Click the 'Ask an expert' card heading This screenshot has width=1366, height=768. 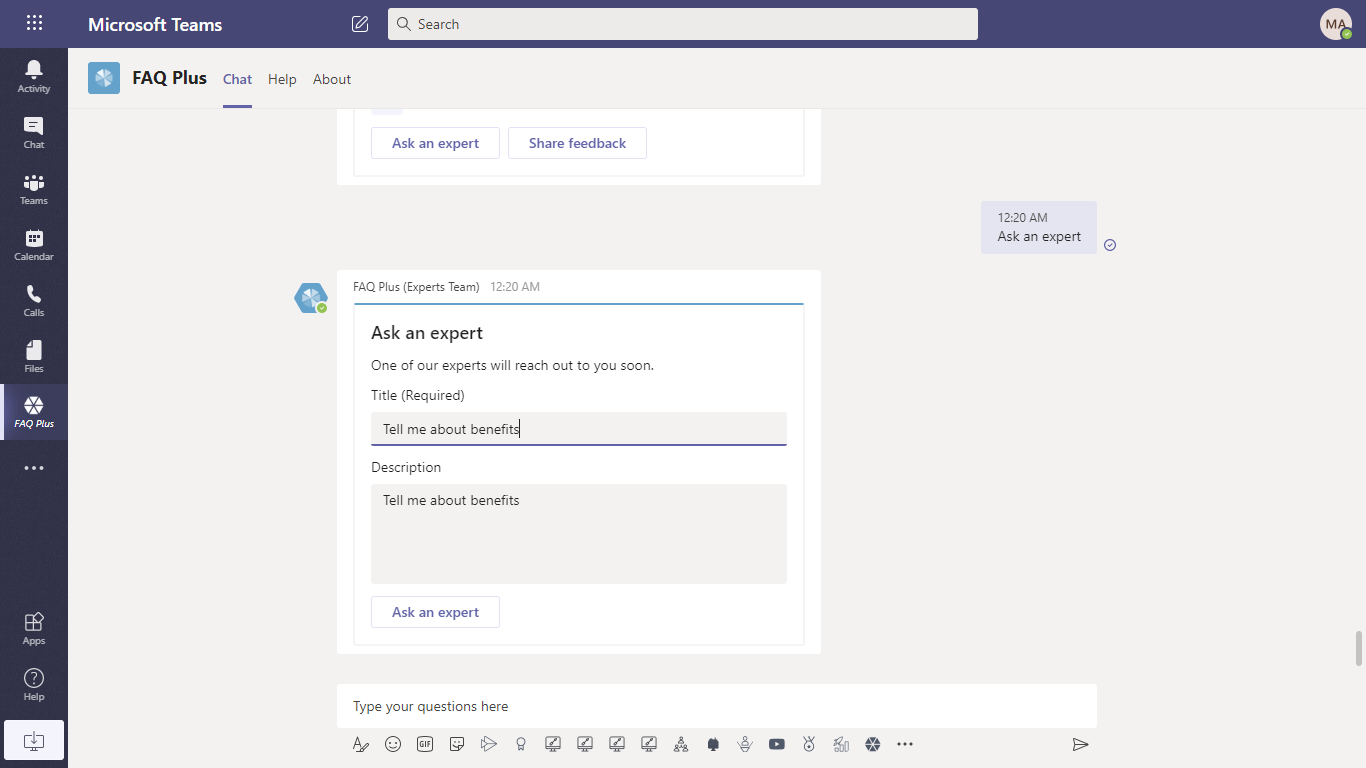(x=427, y=333)
